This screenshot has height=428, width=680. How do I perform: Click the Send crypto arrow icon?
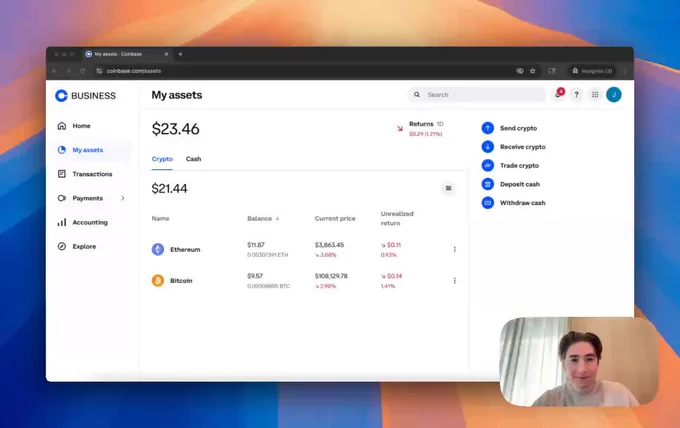[x=488, y=128]
